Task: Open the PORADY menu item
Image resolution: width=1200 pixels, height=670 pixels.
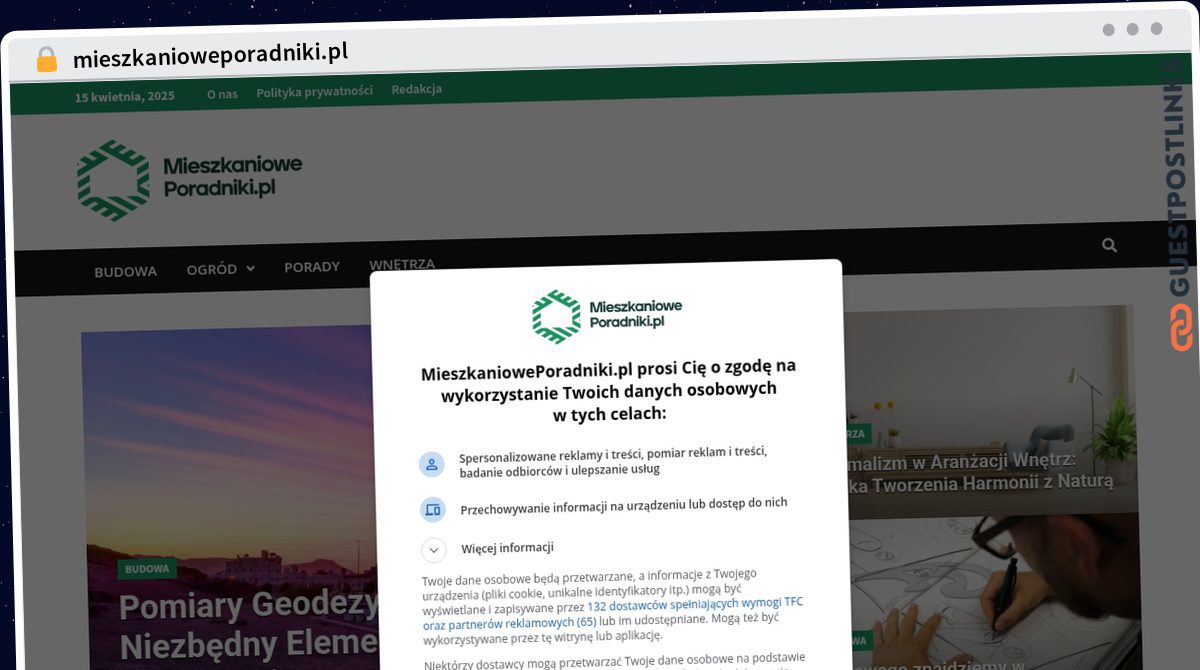Action: [x=312, y=267]
